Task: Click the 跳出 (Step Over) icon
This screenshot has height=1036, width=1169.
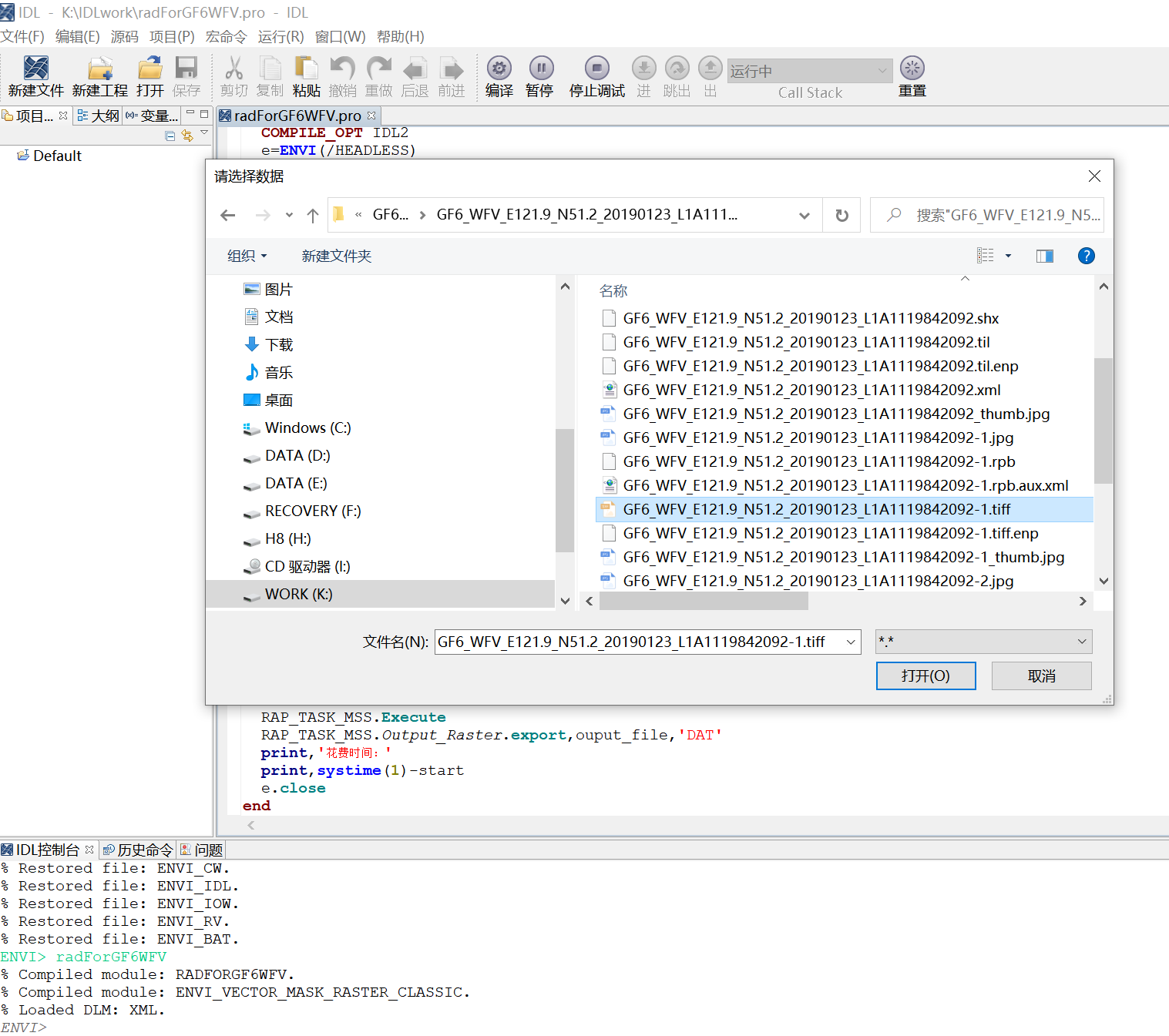Action: tap(677, 68)
